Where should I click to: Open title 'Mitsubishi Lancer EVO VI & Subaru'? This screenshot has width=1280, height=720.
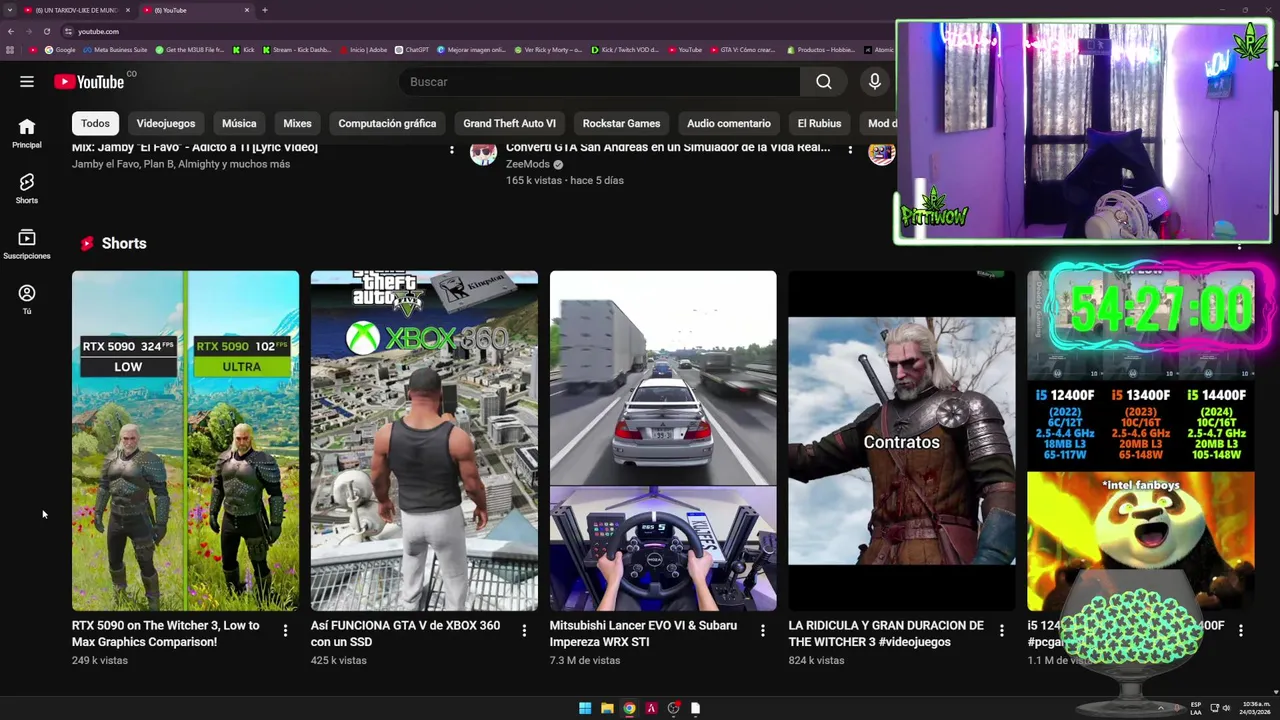click(643, 634)
